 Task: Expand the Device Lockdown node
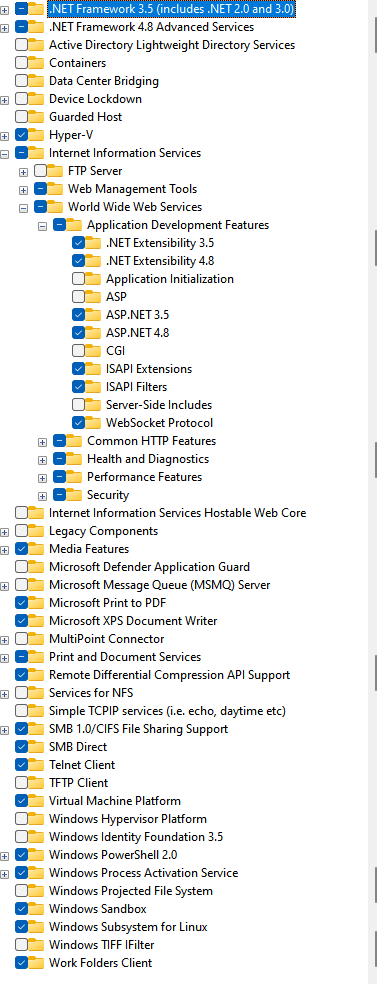click(5, 100)
